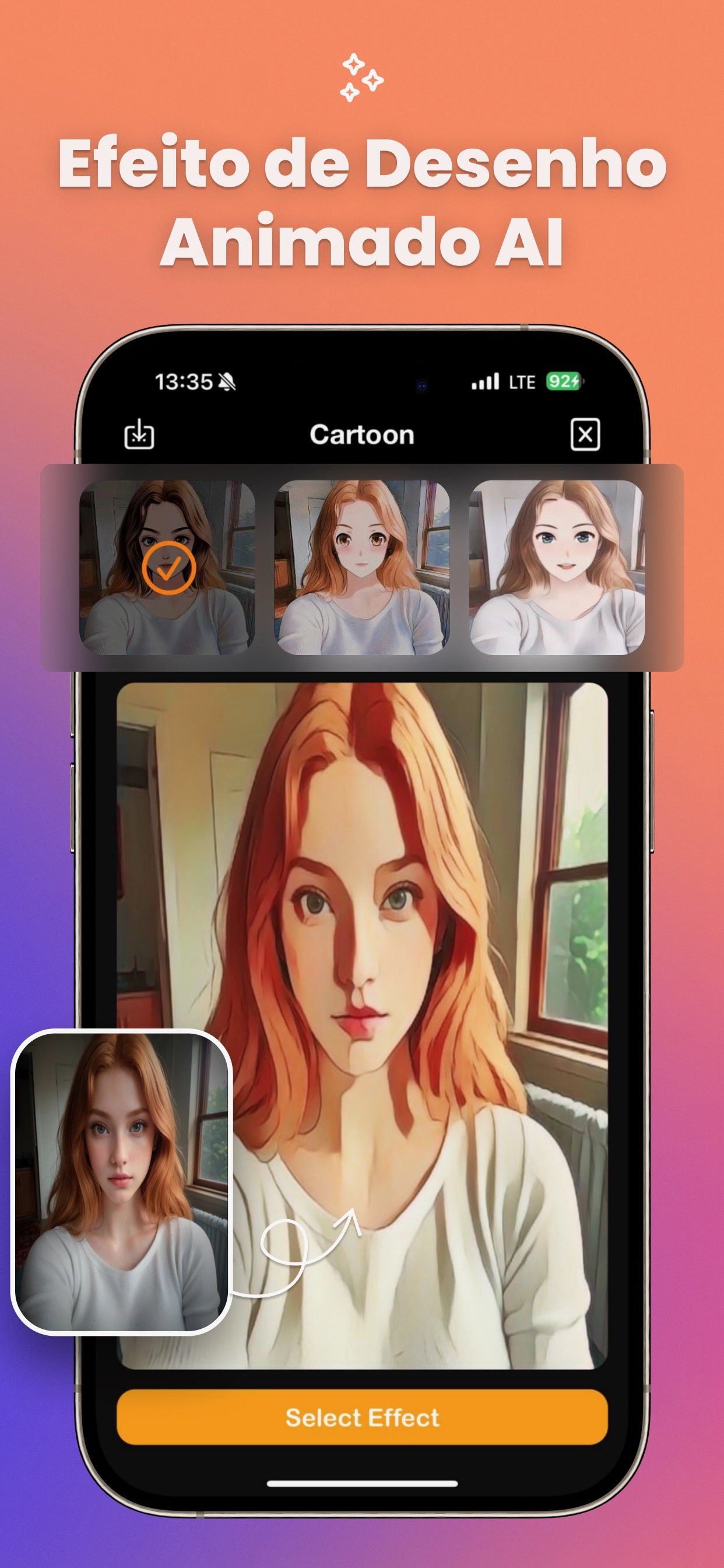Viewport: 724px width, 1568px height.
Task: Tap the original photo inset thumbnail
Action: pyautogui.click(x=122, y=1181)
